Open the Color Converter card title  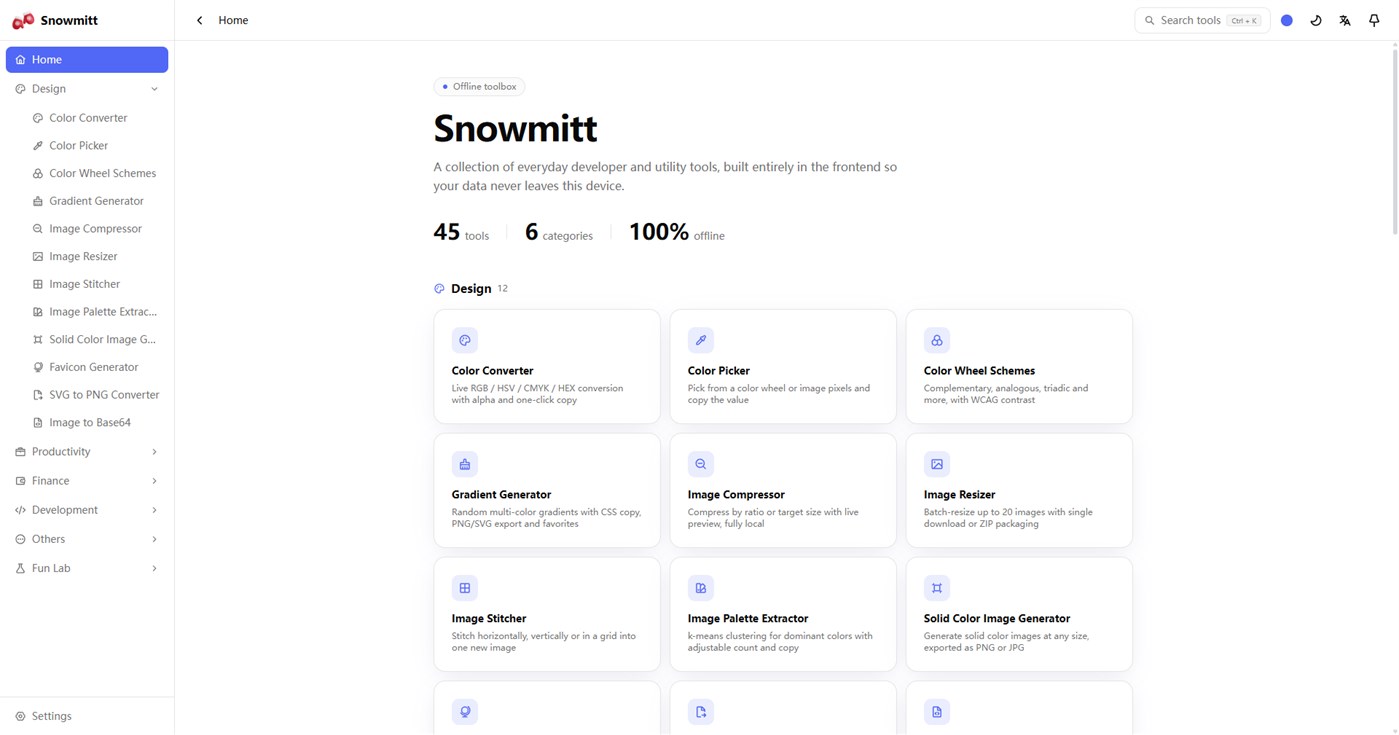click(x=492, y=371)
